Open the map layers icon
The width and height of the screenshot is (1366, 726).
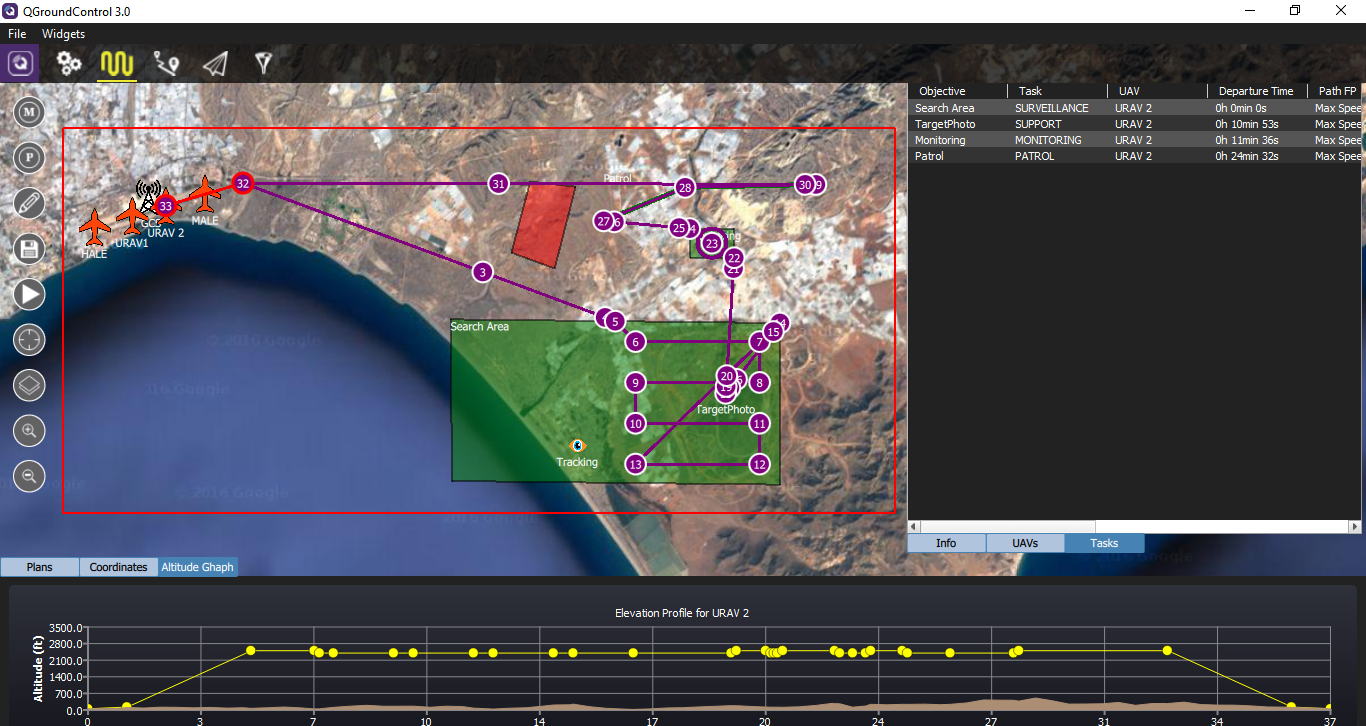click(29, 385)
